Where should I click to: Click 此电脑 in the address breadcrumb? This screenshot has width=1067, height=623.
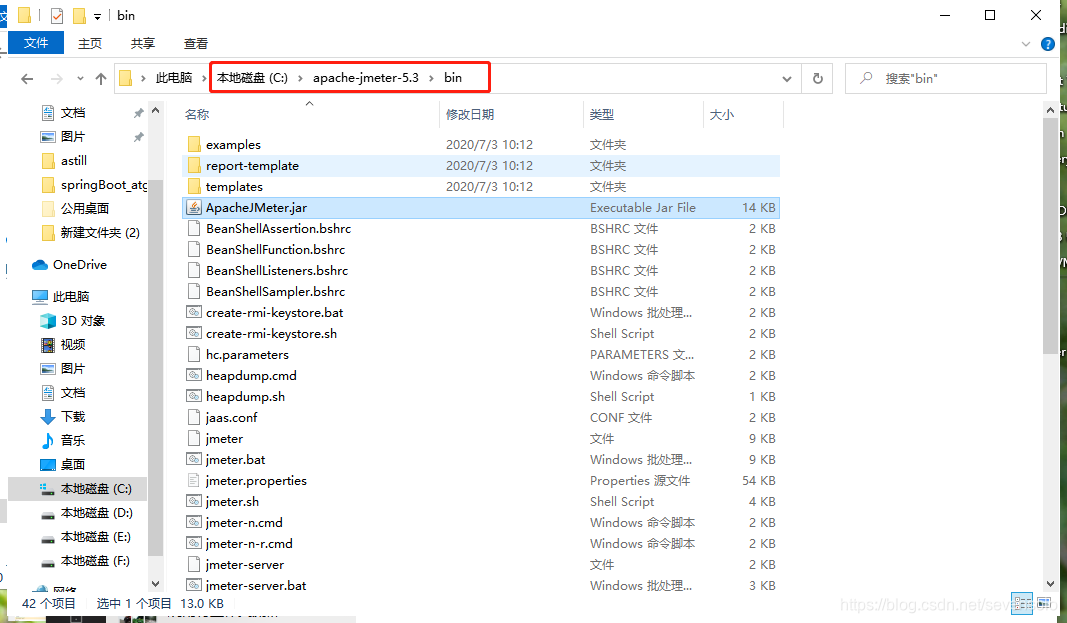(174, 78)
